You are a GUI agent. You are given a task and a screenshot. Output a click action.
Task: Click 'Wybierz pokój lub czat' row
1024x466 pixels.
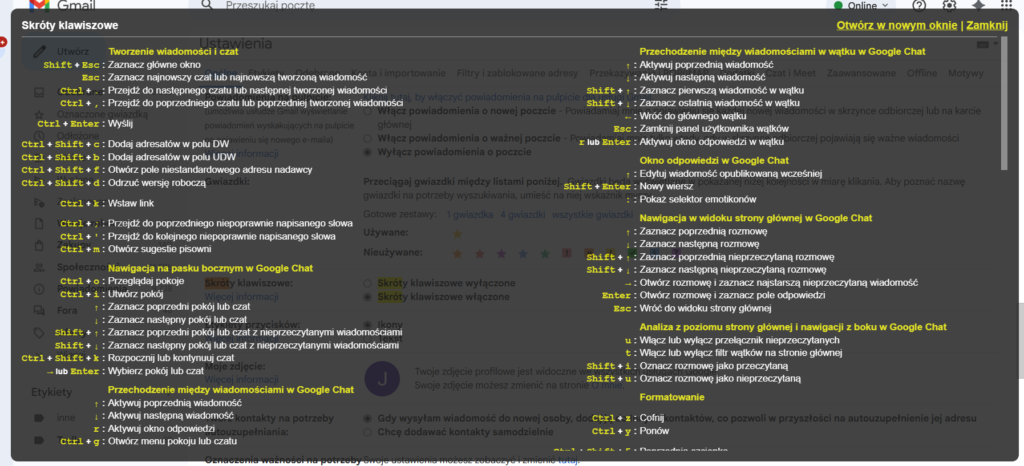coord(156,371)
